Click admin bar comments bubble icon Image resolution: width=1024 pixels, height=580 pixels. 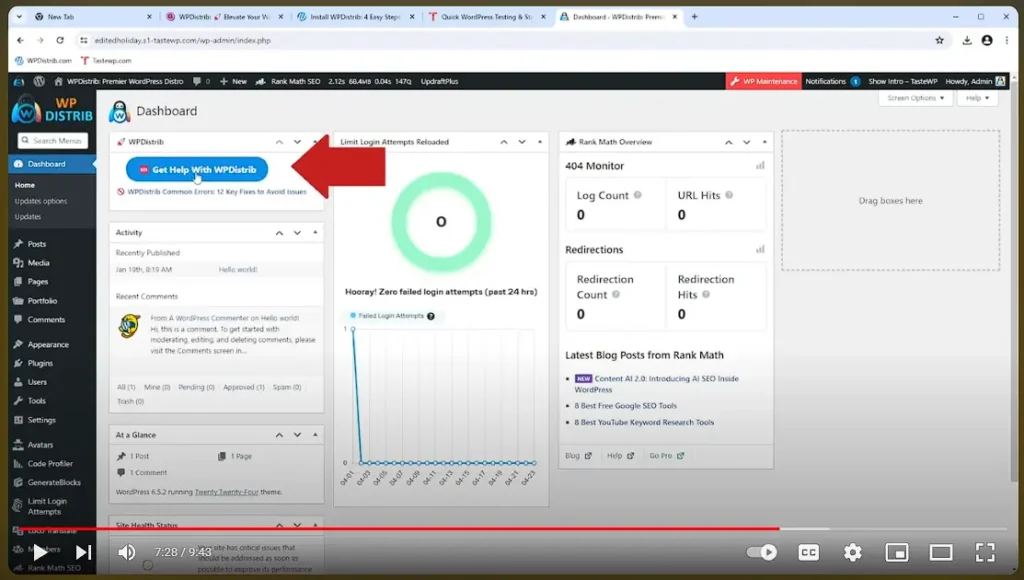point(201,82)
